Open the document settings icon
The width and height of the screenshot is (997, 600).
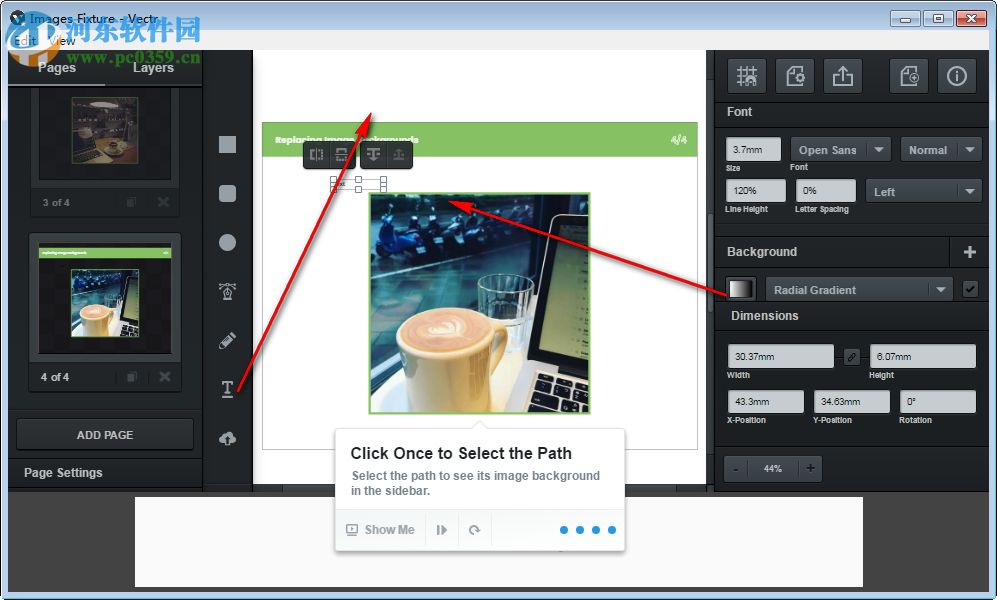(x=795, y=76)
